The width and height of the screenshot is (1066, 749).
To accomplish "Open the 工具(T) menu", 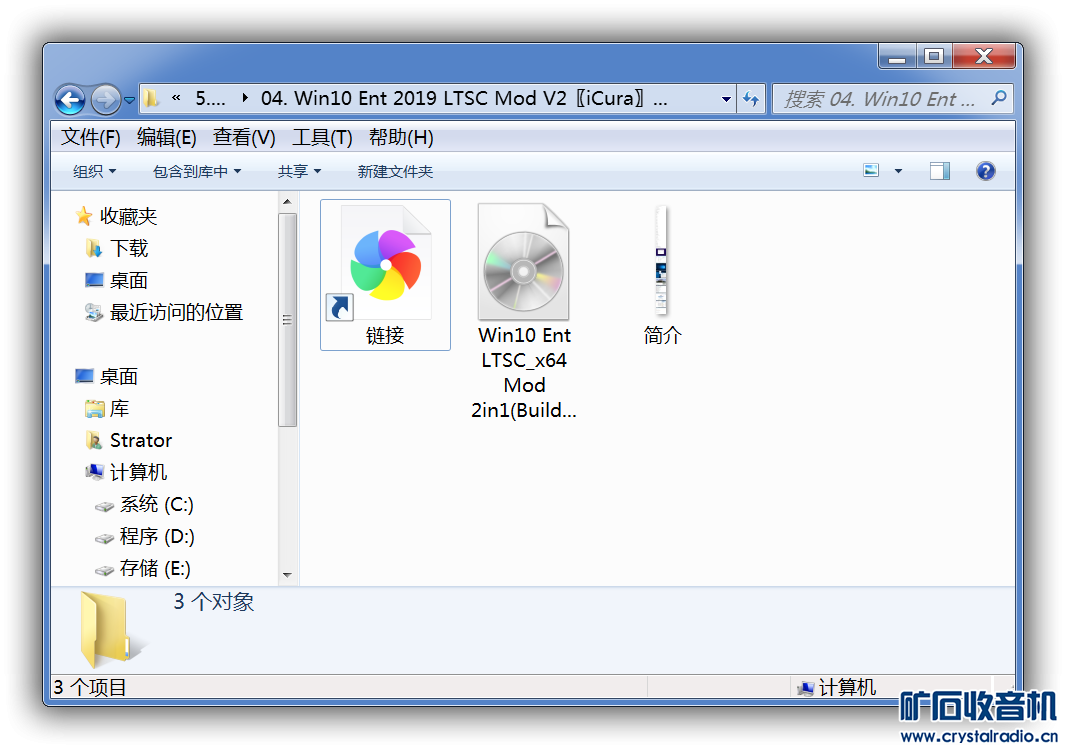I will click(x=322, y=137).
